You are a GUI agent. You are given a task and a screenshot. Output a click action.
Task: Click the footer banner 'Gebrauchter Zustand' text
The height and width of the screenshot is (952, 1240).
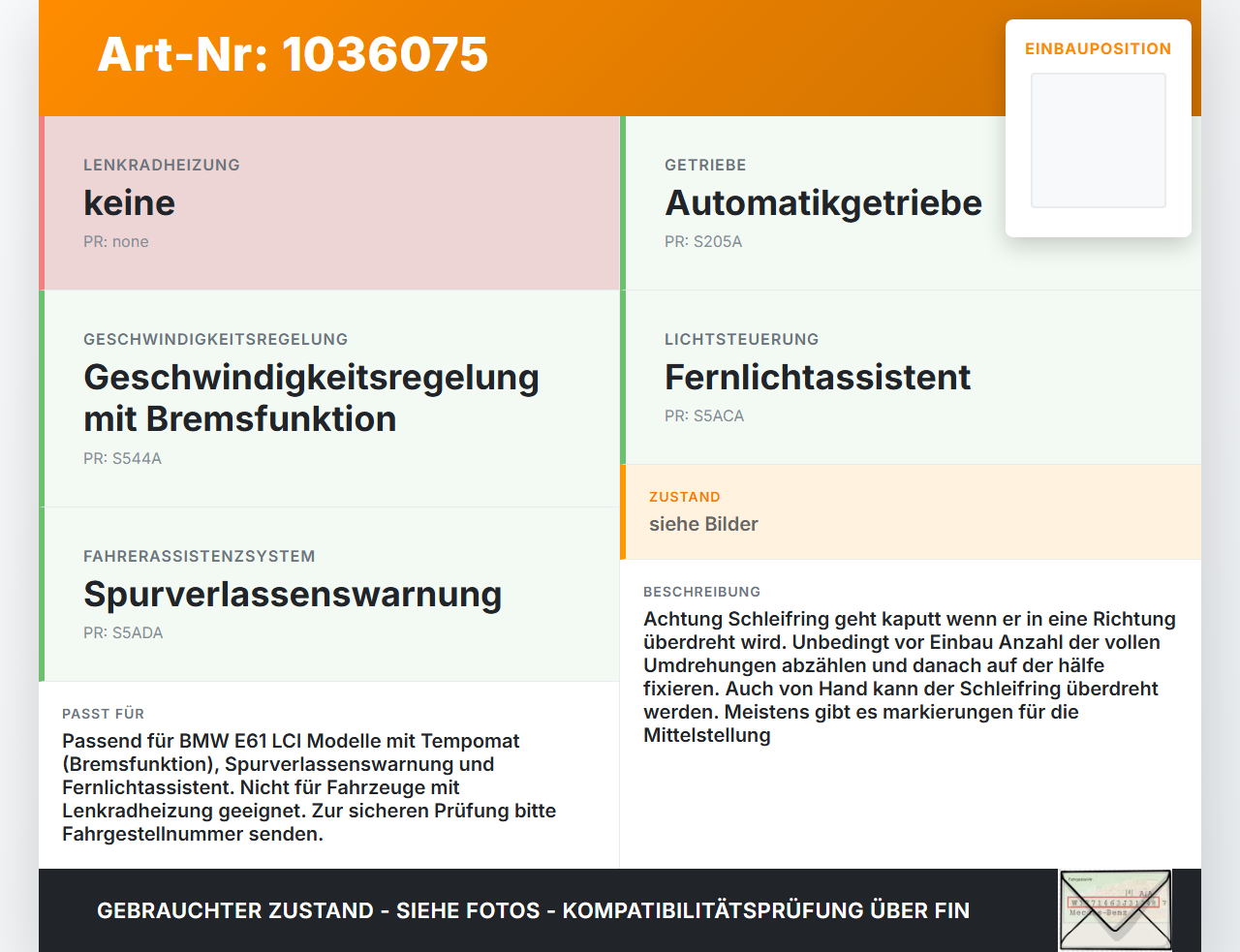tap(533, 910)
